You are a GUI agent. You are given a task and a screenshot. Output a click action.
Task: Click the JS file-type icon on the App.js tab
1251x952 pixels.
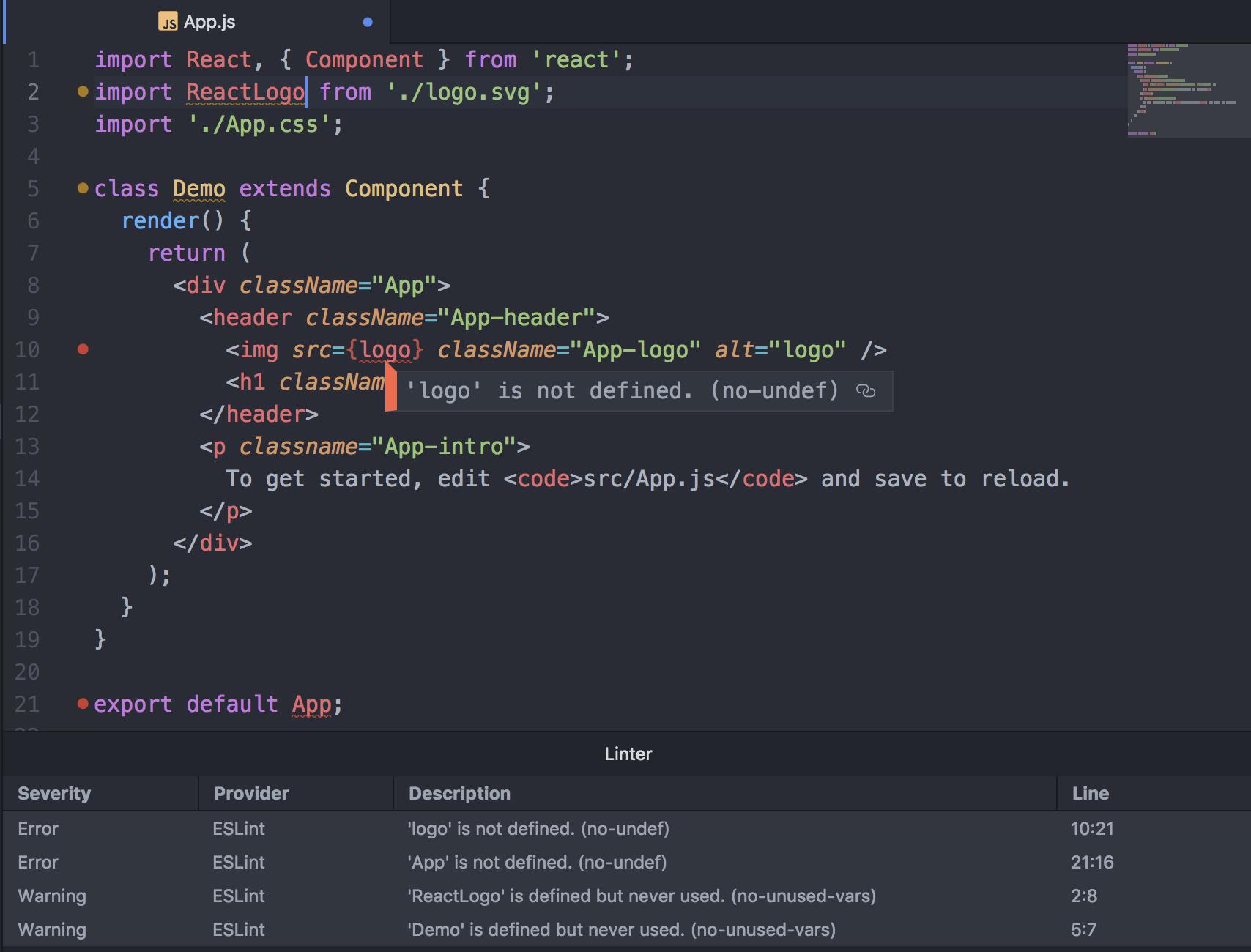pyautogui.click(x=169, y=21)
